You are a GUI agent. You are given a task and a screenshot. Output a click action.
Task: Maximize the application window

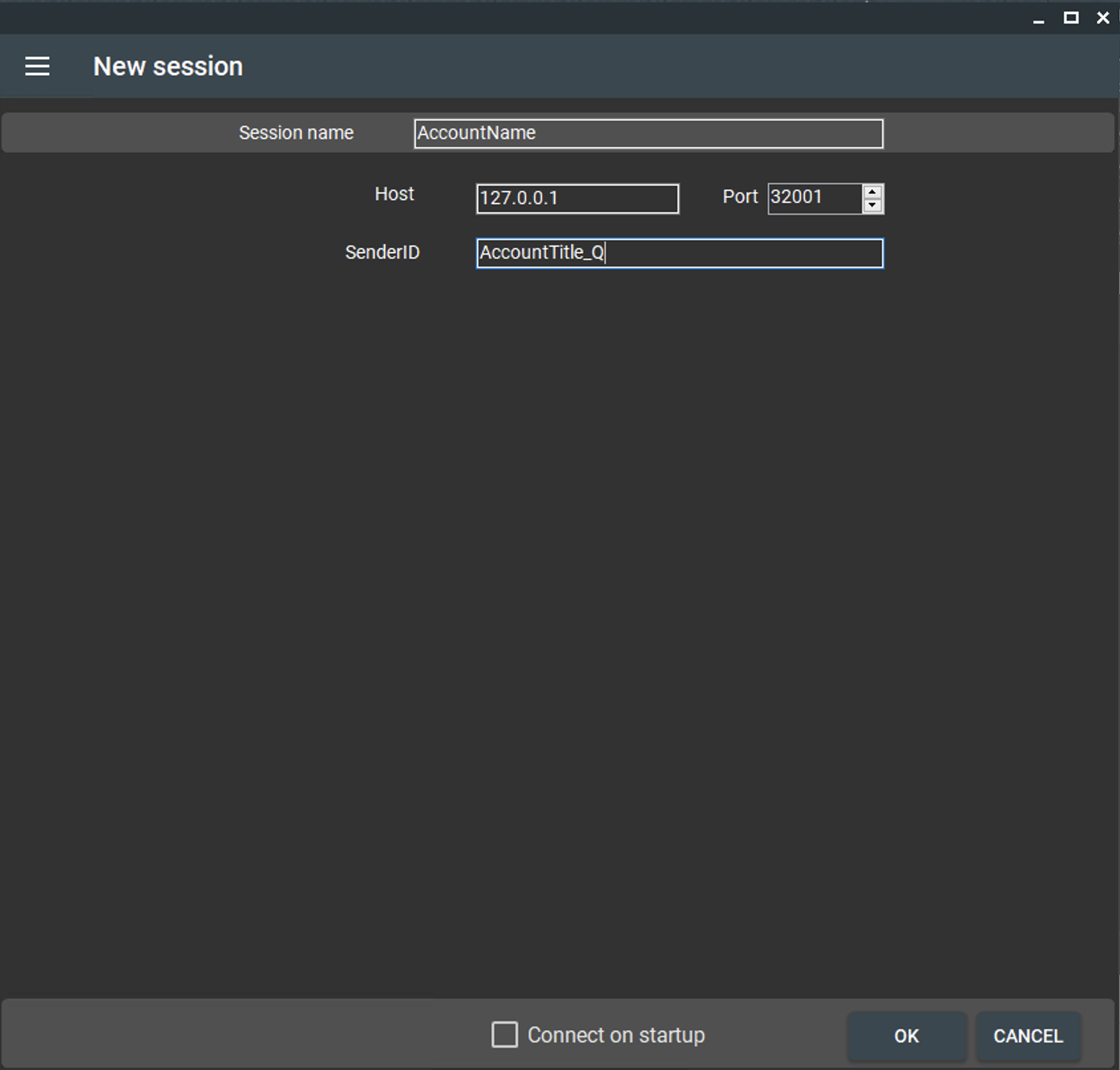(x=1071, y=18)
